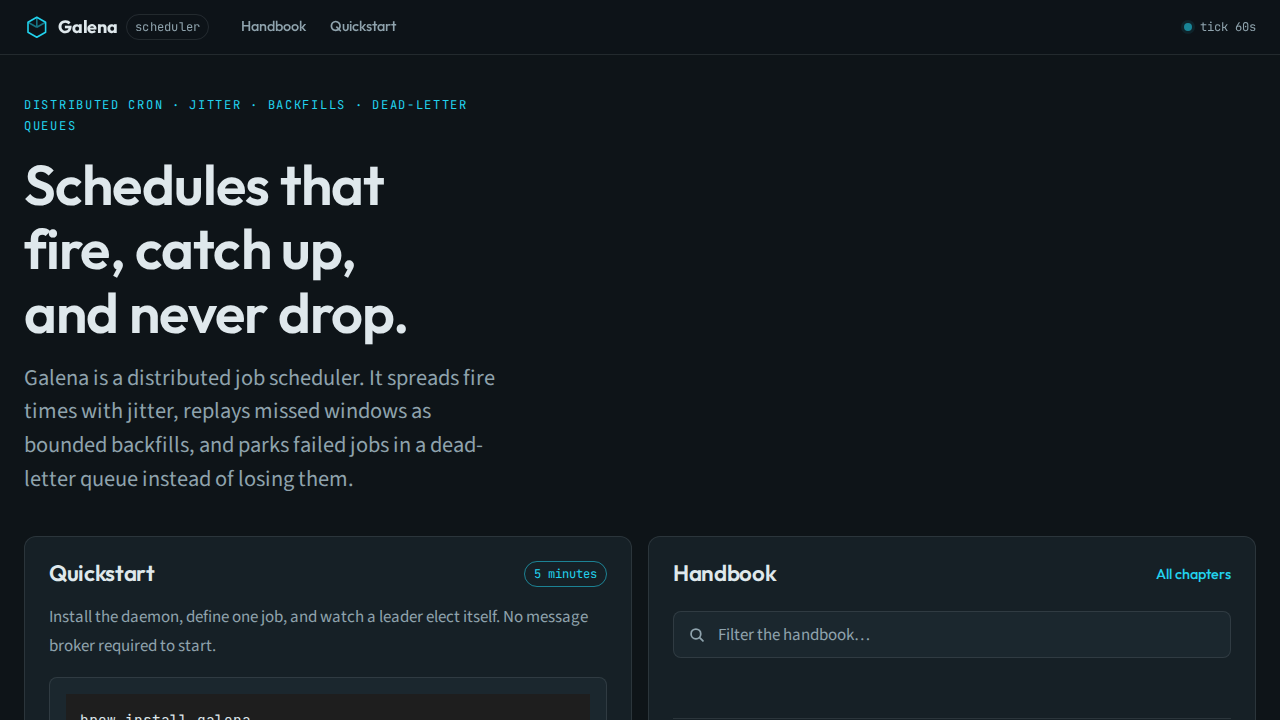Click the Schedules that fire headline
The width and height of the screenshot is (1280, 720).
[216, 250]
